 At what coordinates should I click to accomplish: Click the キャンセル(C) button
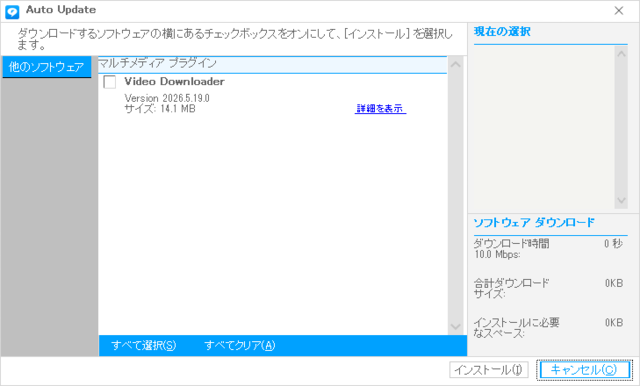point(584,370)
